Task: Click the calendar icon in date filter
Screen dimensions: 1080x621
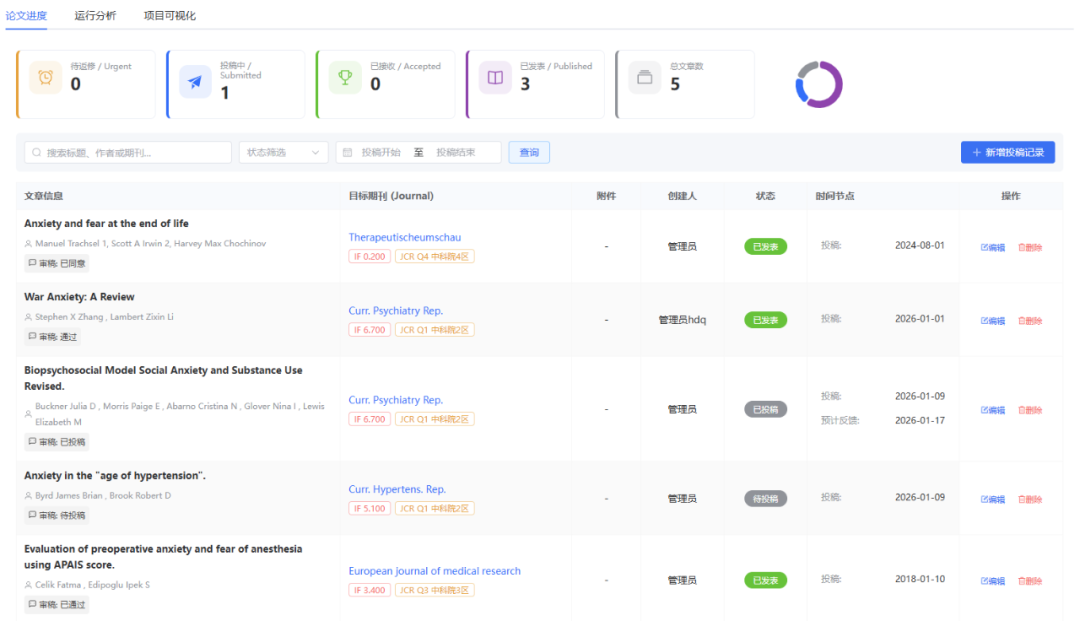Action: pyautogui.click(x=347, y=153)
